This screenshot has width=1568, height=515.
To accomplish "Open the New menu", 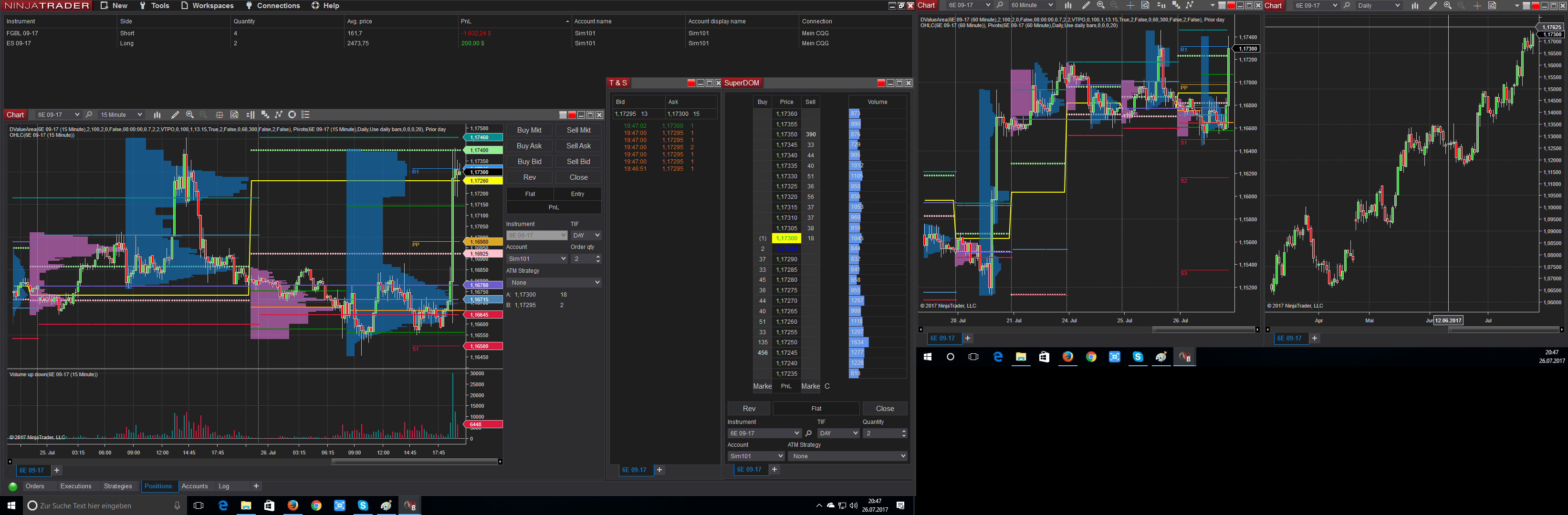I will (x=114, y=5).
